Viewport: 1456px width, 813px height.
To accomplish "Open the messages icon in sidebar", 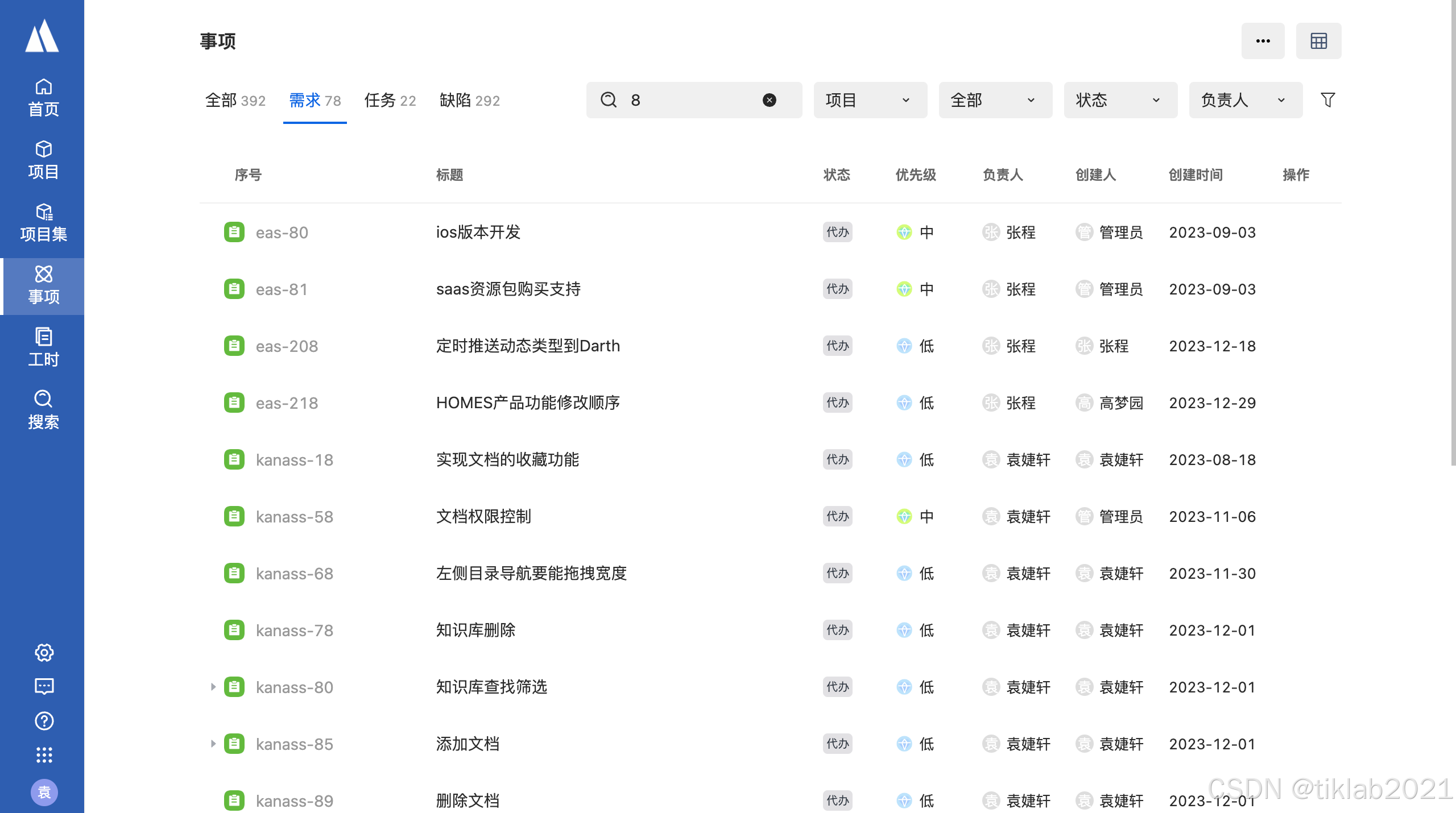I will 44,687.
